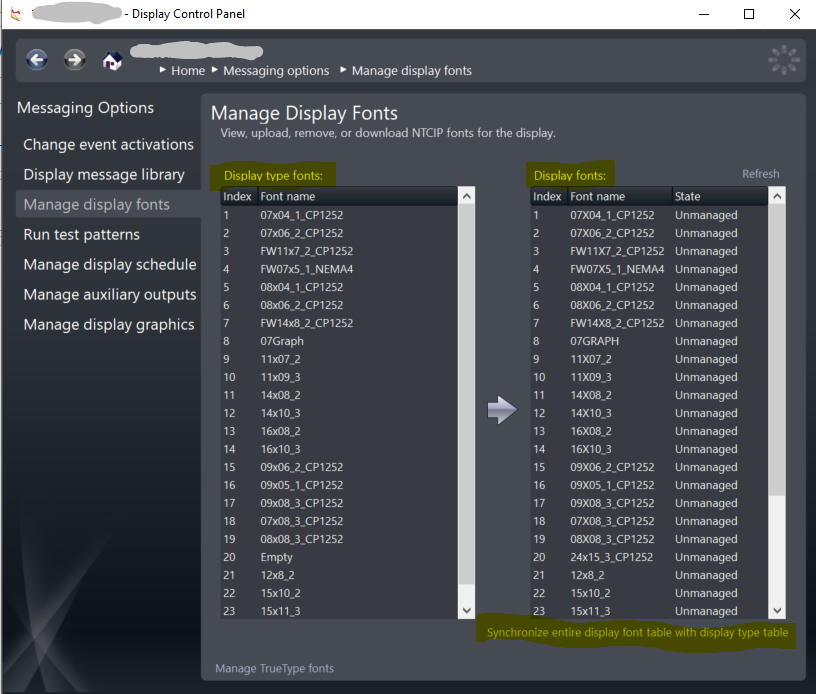Click the back navigation arrow icon
Image resolution: width=816 pixels, height=694 pixels.
tap(37, 60)
